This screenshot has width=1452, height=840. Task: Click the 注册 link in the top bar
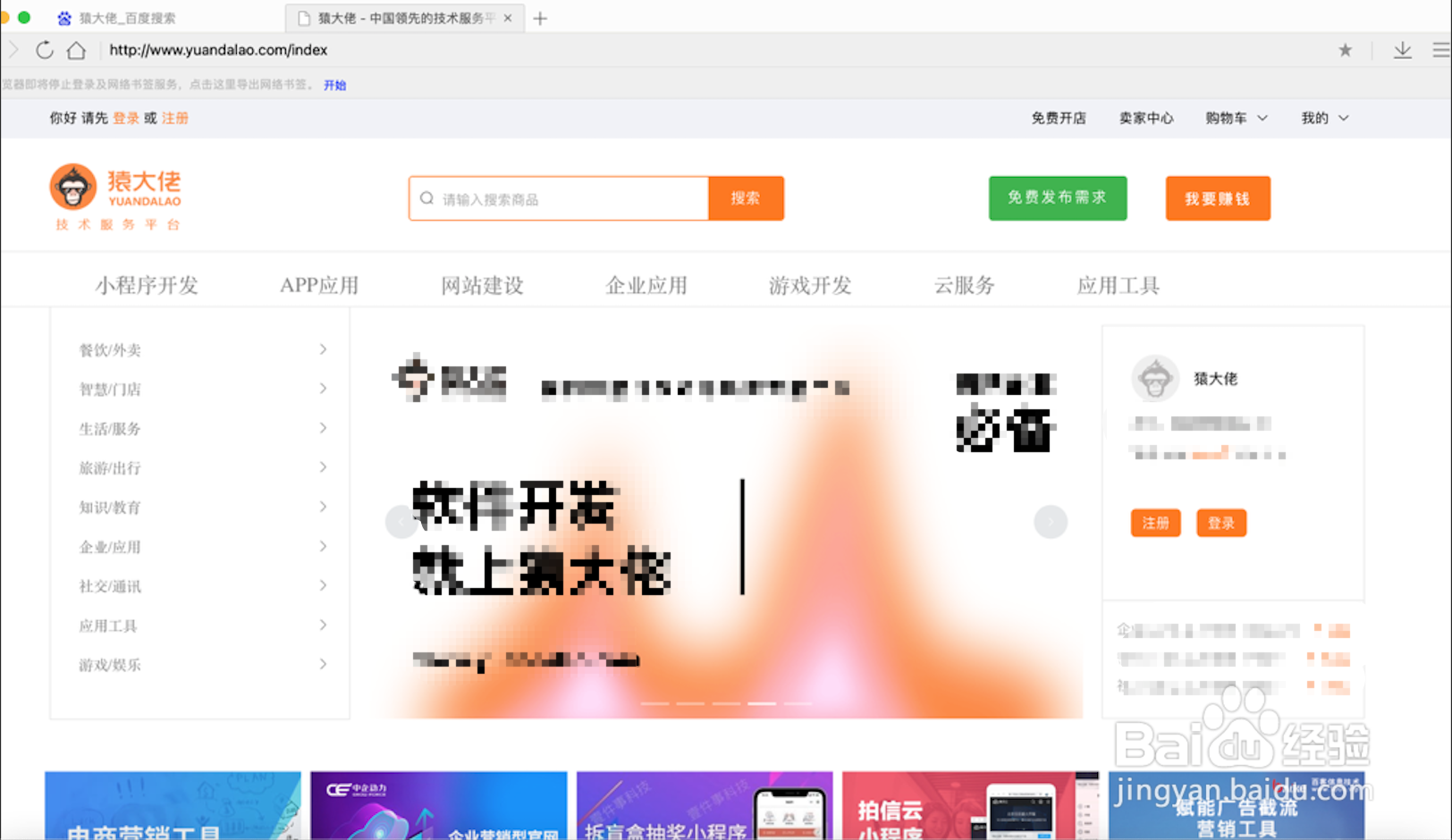[175, 117]
